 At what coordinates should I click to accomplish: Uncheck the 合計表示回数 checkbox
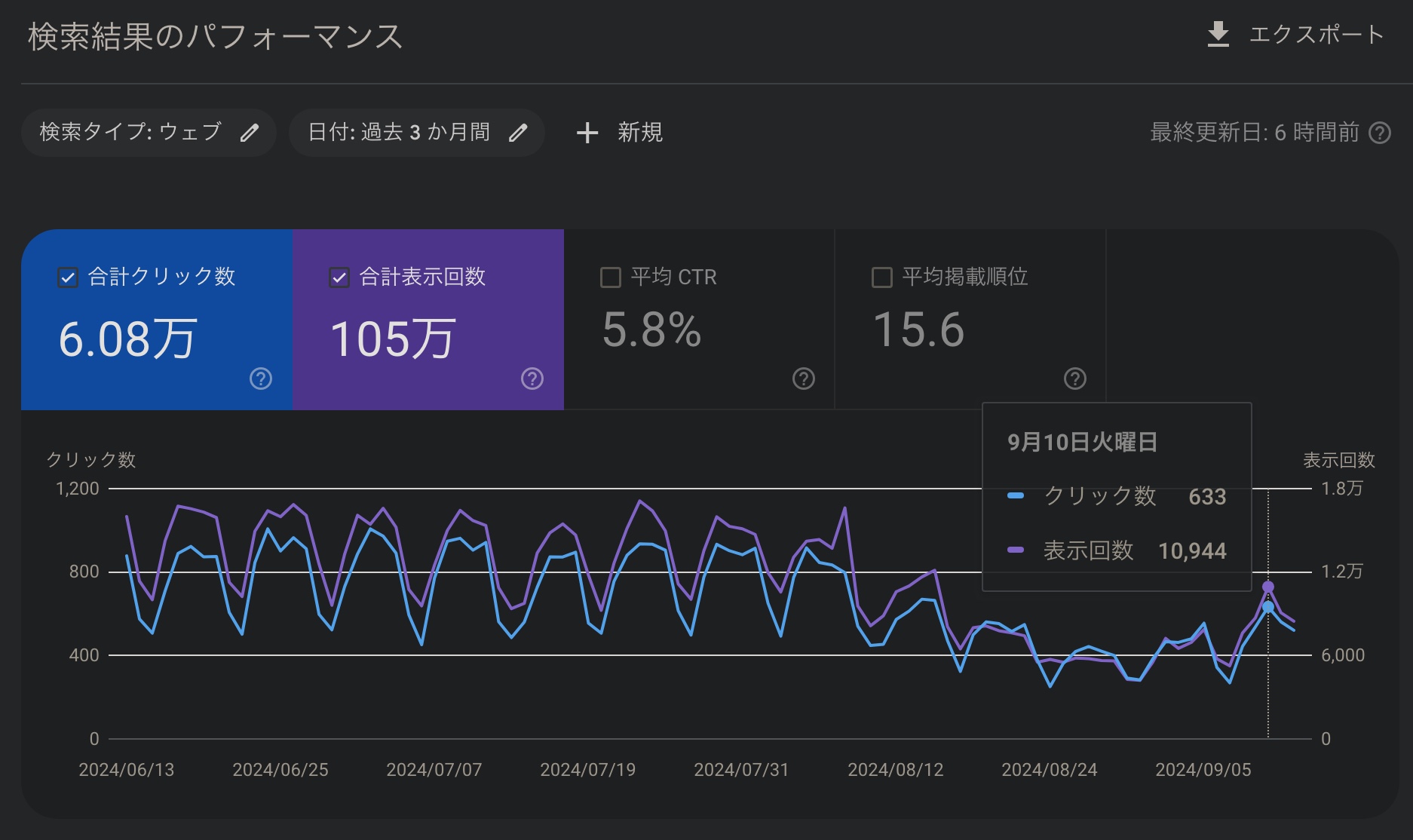point(339,277)
